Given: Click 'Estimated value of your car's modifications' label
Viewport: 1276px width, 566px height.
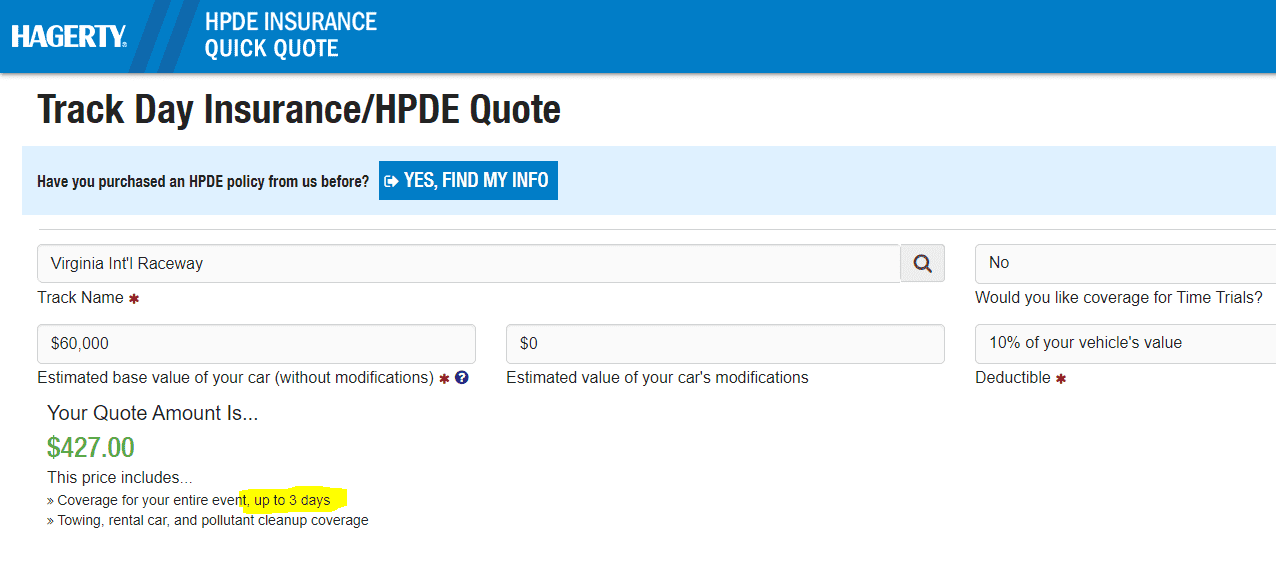Looking at the screenshot, I should [x=657, y=378].
